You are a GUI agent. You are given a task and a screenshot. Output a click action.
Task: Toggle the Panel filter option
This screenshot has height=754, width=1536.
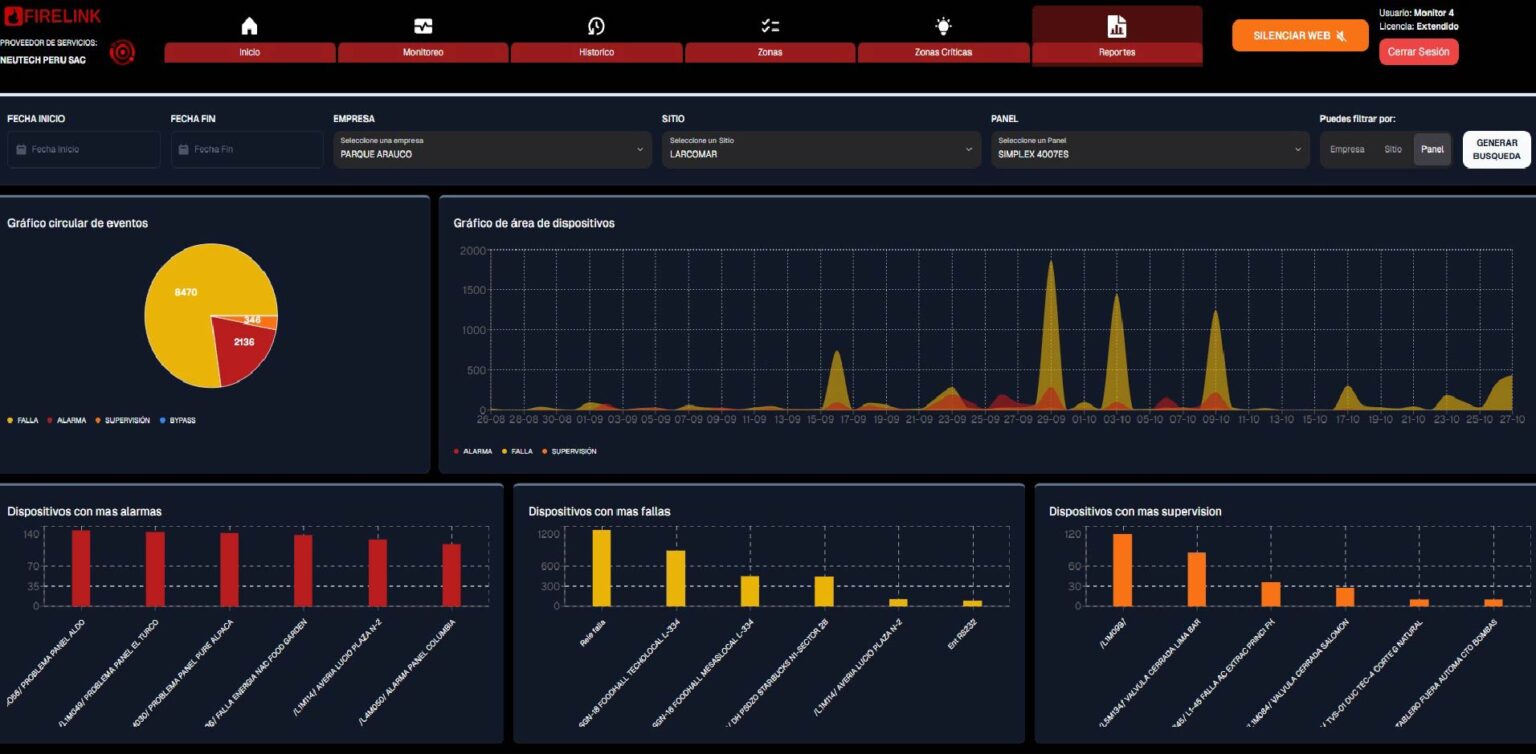click(x=1432, y=150)
